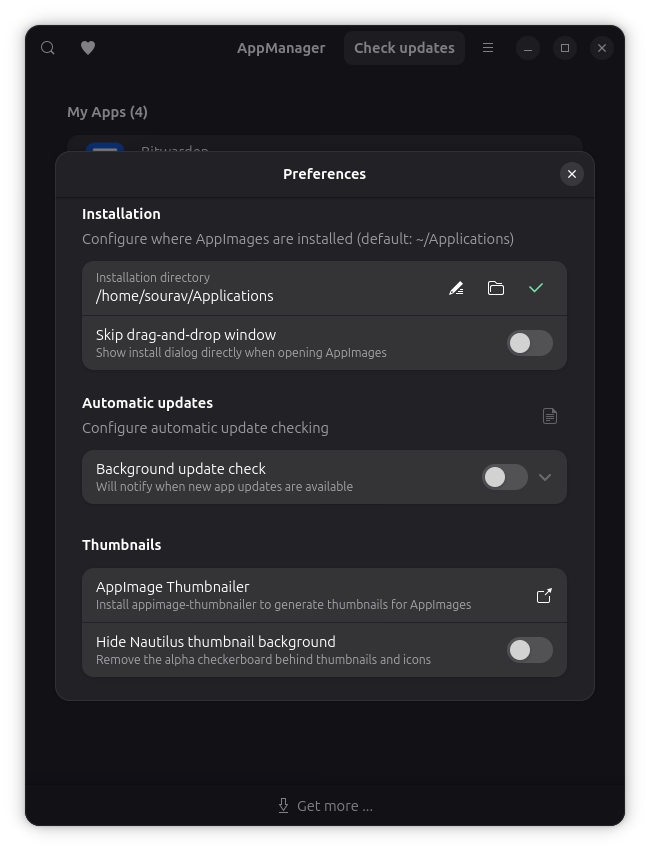Open the hamburger main menu
The image size is (650, 851).
pos(488,48)
